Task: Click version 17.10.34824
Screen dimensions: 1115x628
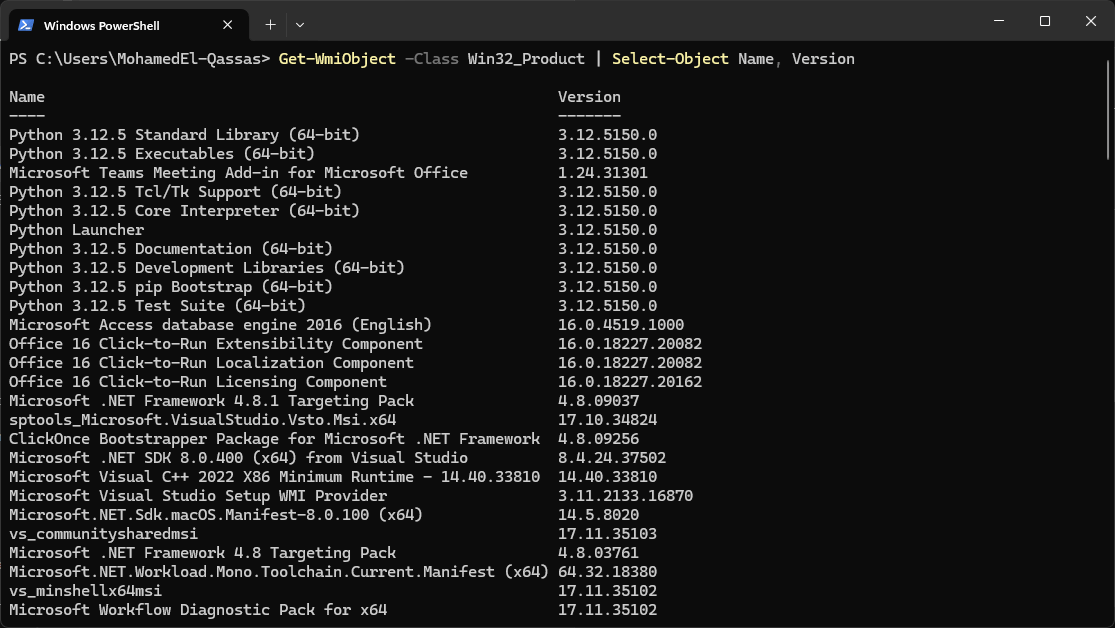Action: pos(607,420)
